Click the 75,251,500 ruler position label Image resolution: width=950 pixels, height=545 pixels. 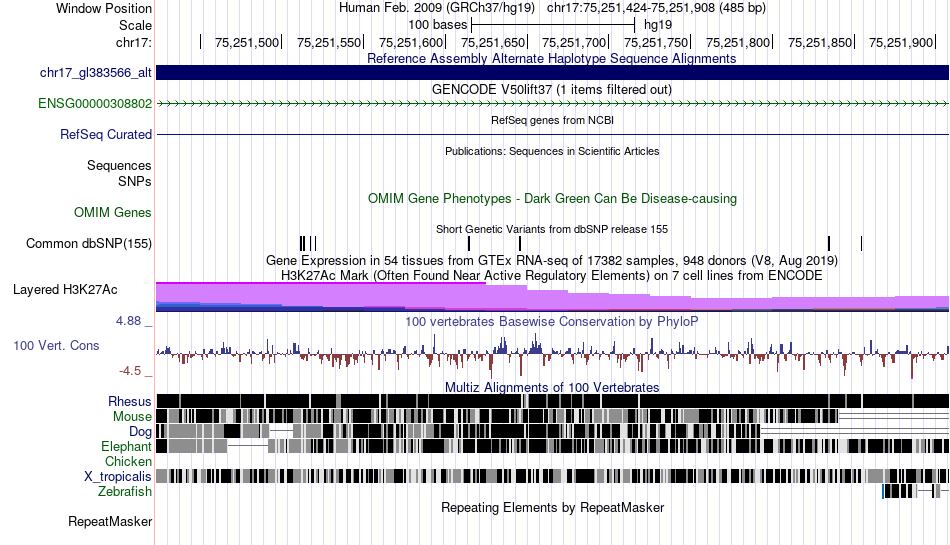[247, 42]
